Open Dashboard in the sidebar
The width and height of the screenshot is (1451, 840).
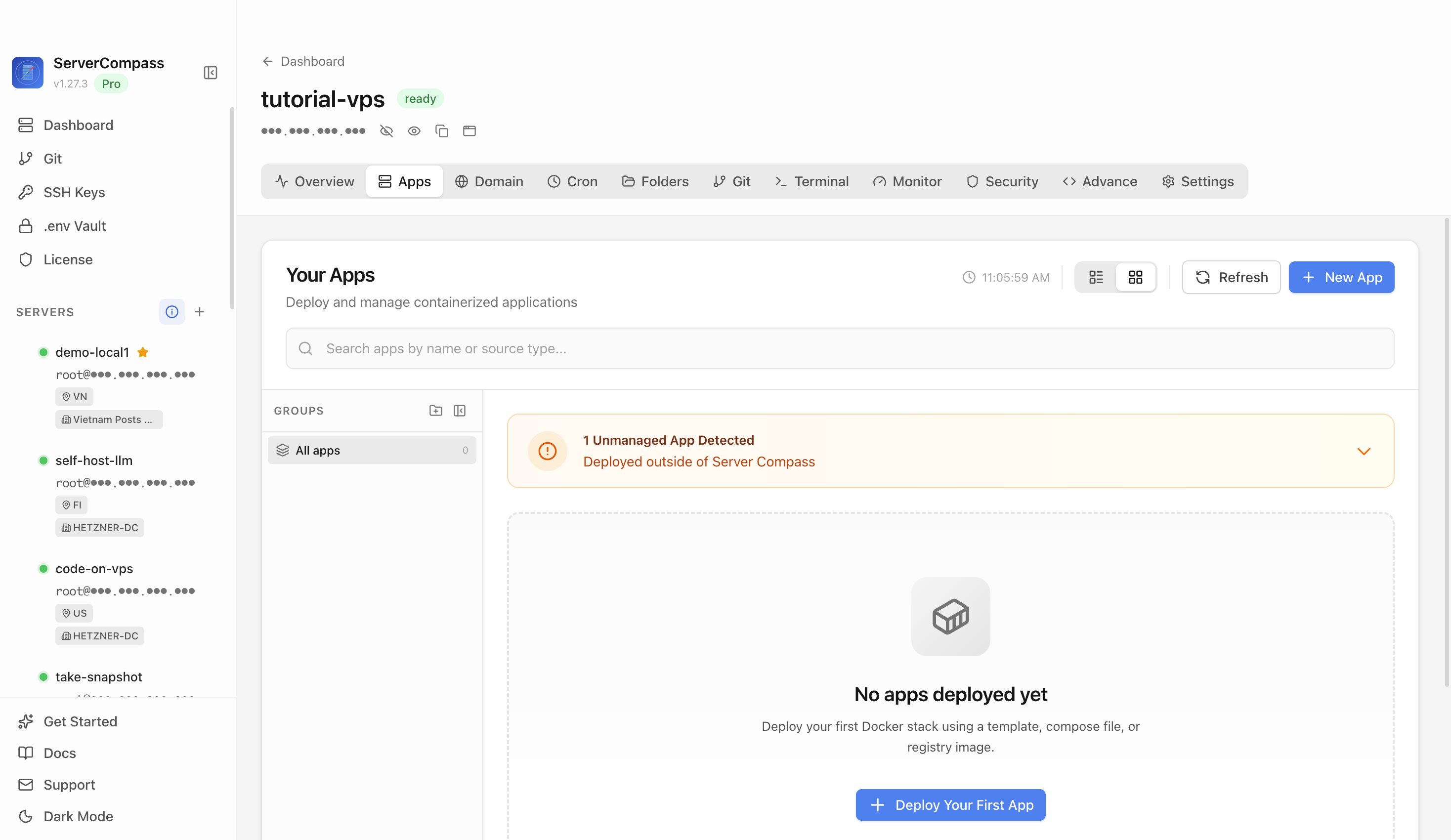66,125
